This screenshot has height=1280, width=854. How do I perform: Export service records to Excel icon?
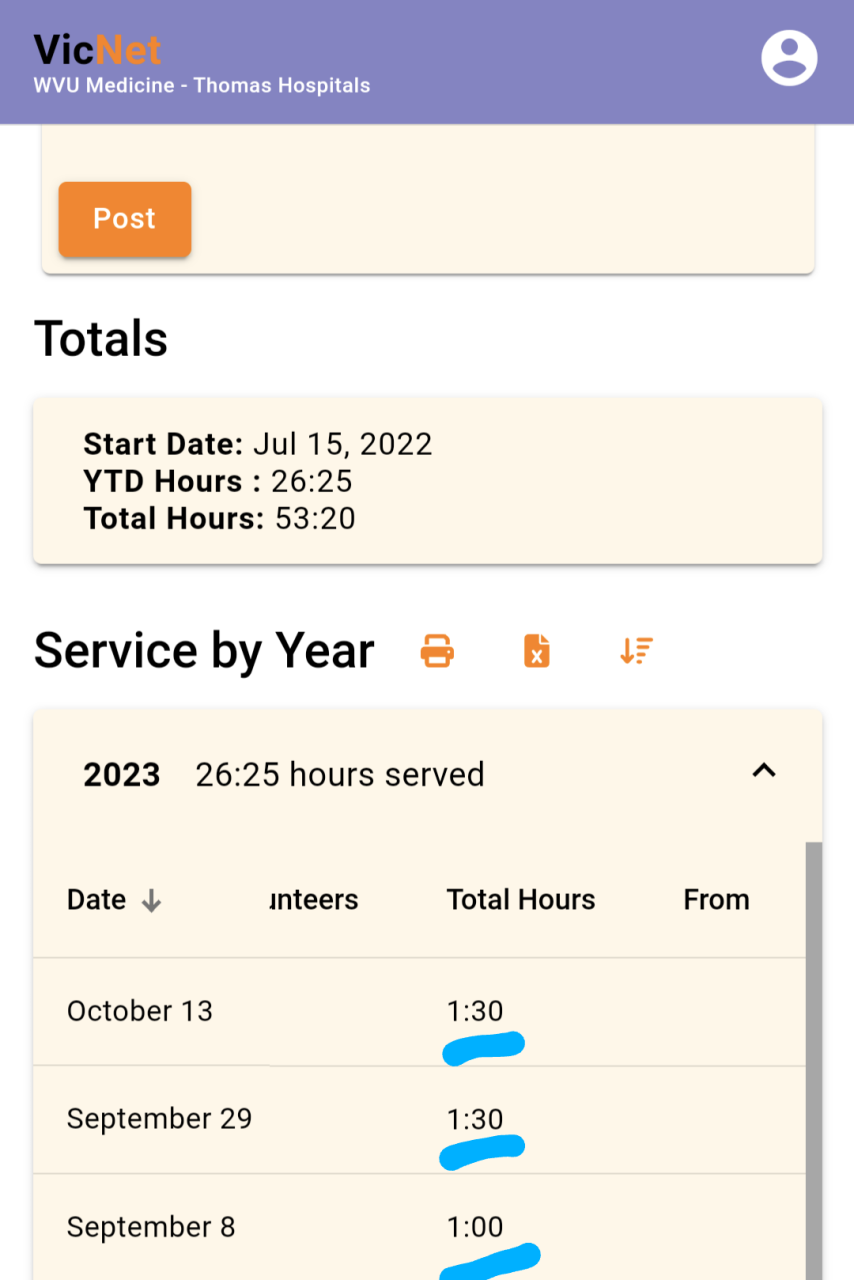click(537, 651)
